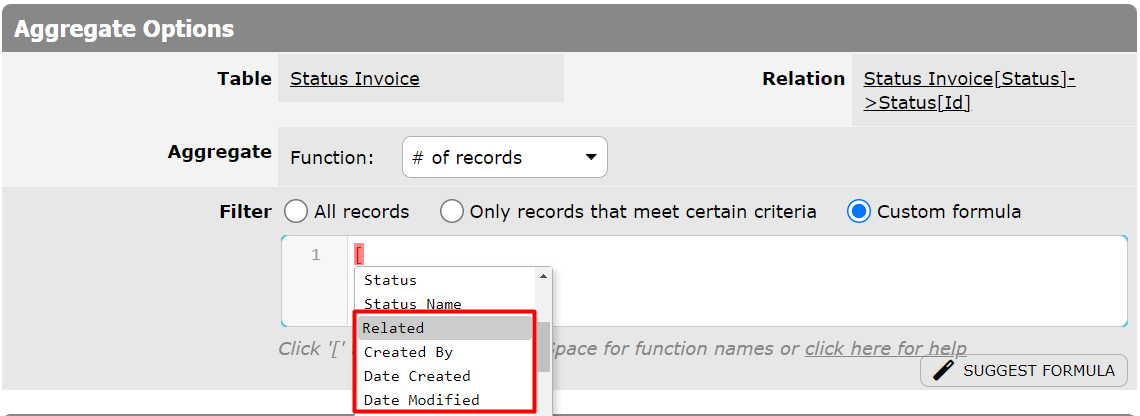The height and width of the screenshot is (416, 1140).
Task: Choose Only records that meet certain criteria
Action: click(452, 212)
